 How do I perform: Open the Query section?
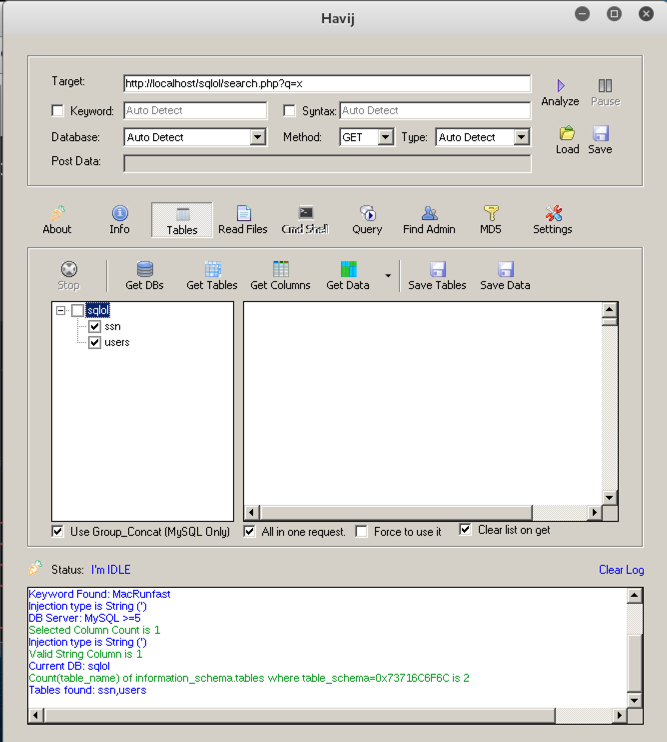click(x=367, y=220)
